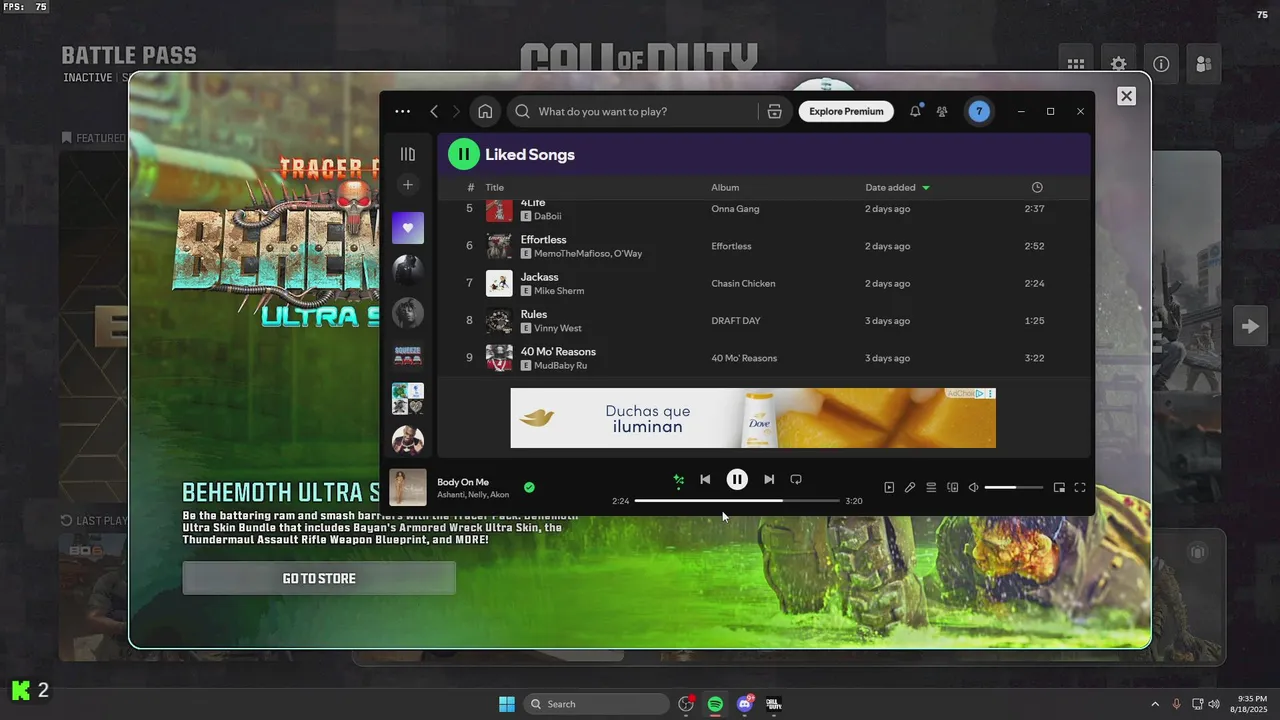Click the Dove advertisement banner
The width and height of the screenshot is (1280, 720).
point(753,418)
